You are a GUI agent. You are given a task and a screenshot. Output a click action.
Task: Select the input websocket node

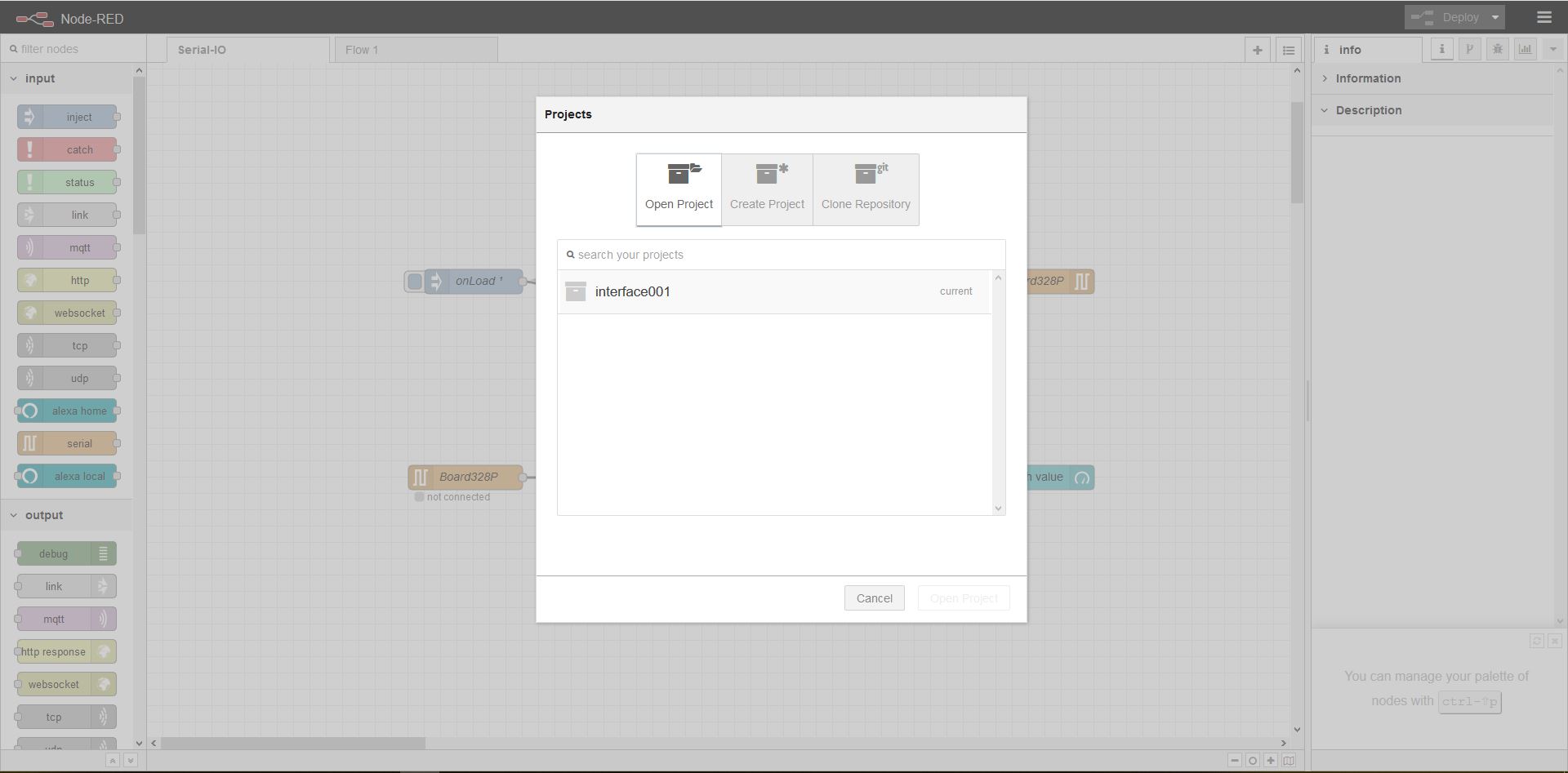point(67,313)
